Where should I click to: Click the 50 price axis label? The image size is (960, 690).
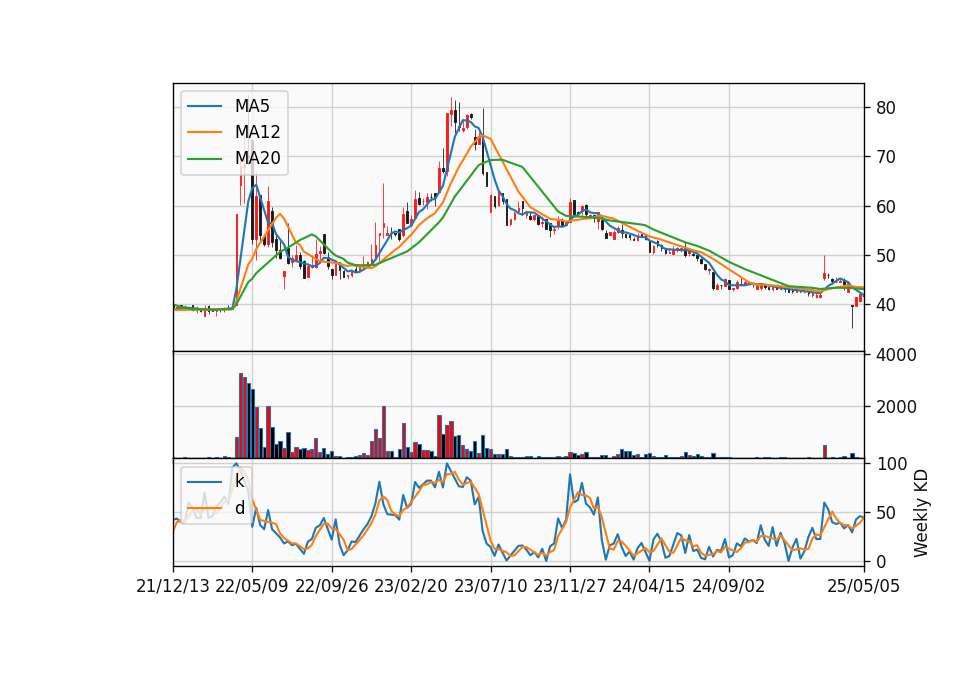[886, 256]
